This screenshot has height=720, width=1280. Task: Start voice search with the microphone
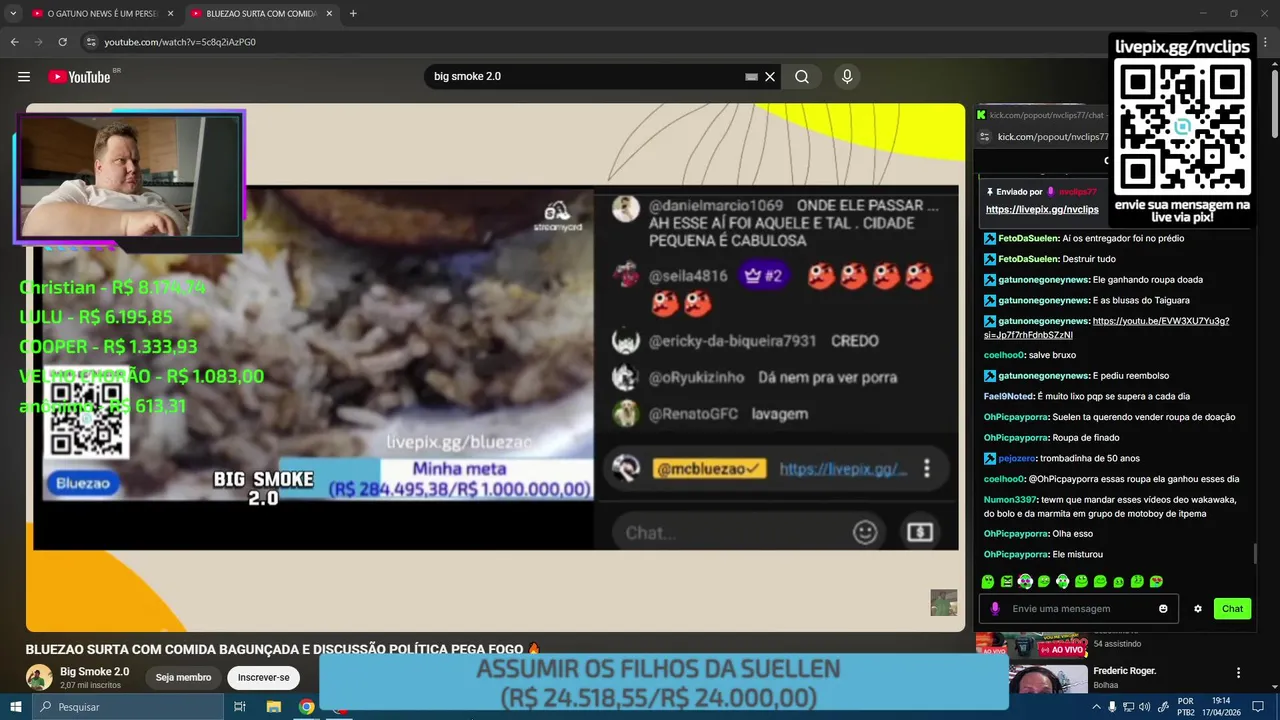pos(847,77)
